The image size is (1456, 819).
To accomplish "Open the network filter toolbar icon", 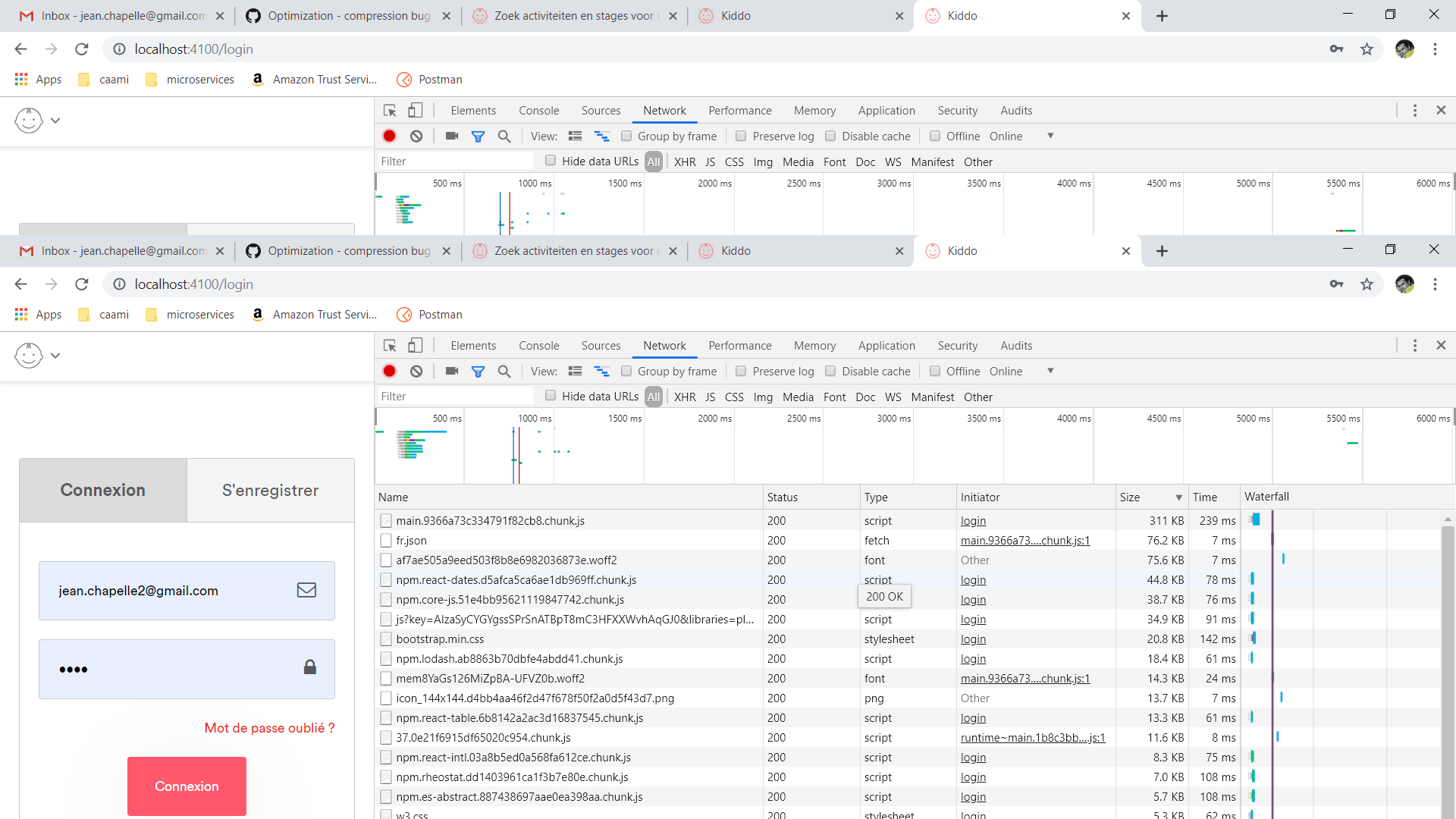I will (x=478, y=371).
